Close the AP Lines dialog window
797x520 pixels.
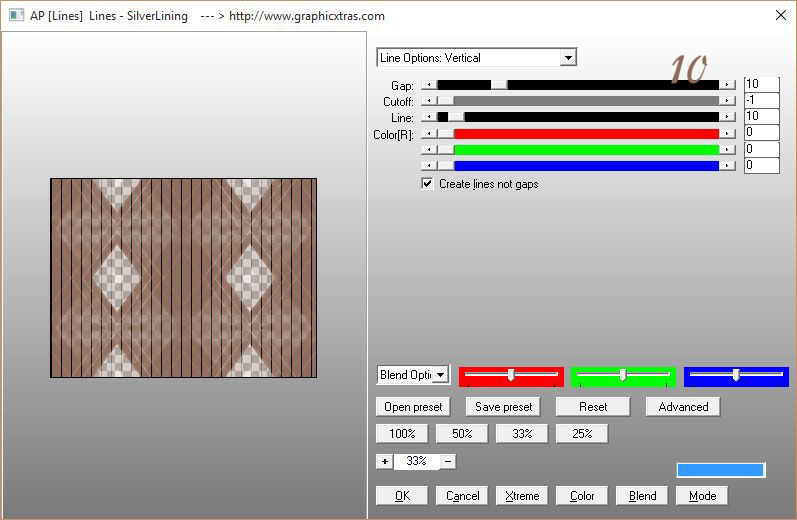click(781, 15)
